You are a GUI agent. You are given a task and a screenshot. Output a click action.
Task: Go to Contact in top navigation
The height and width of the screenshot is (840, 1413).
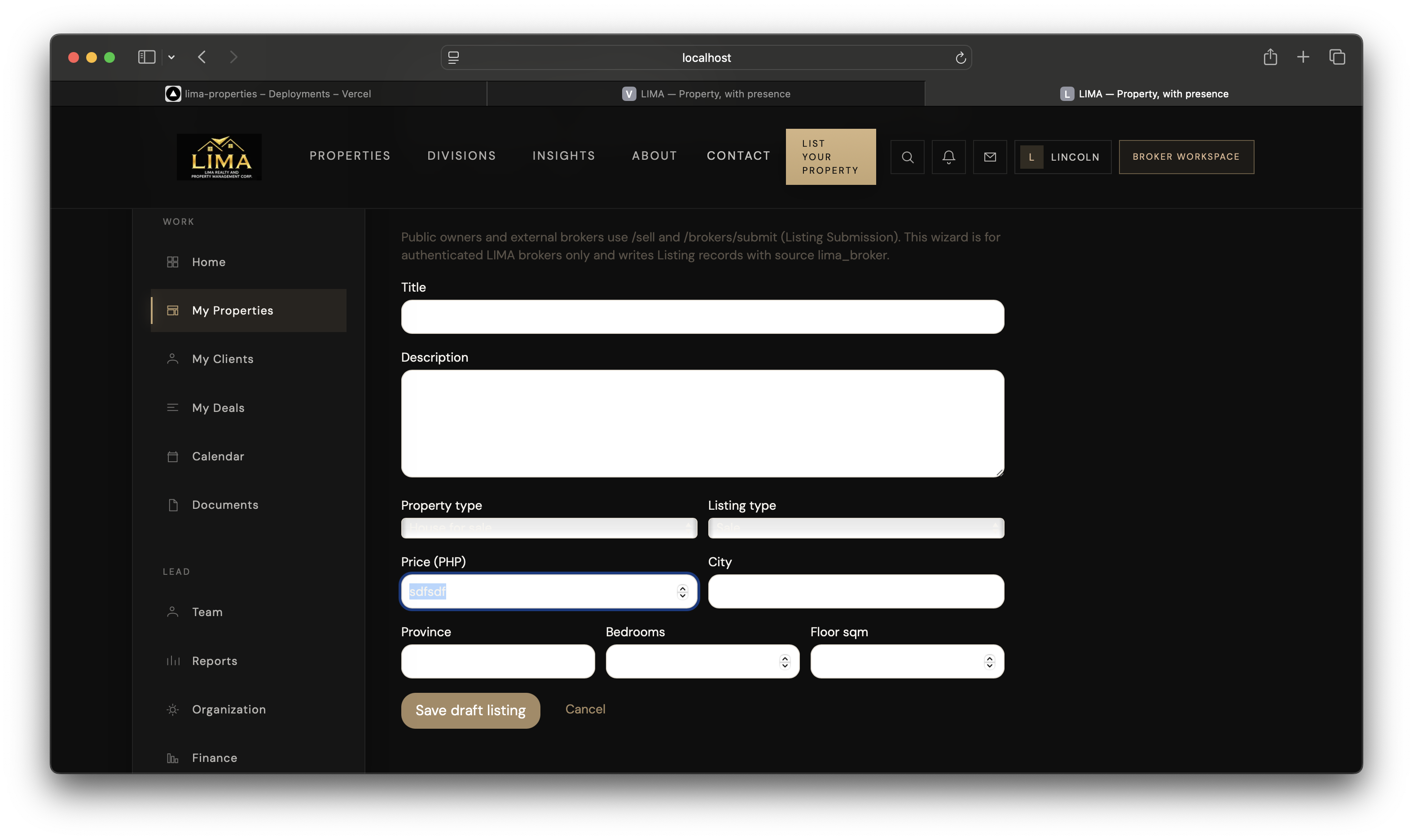[738, 156]
